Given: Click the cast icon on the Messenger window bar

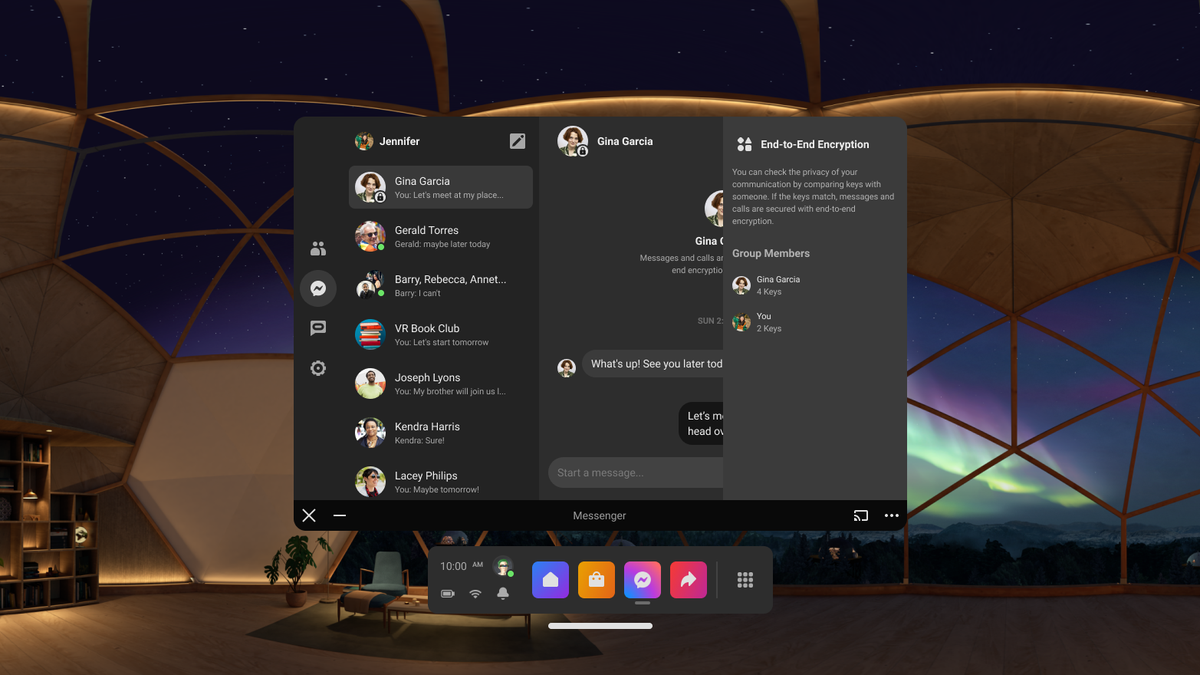Looking at the screenshot, I should (x=860, y=515).
